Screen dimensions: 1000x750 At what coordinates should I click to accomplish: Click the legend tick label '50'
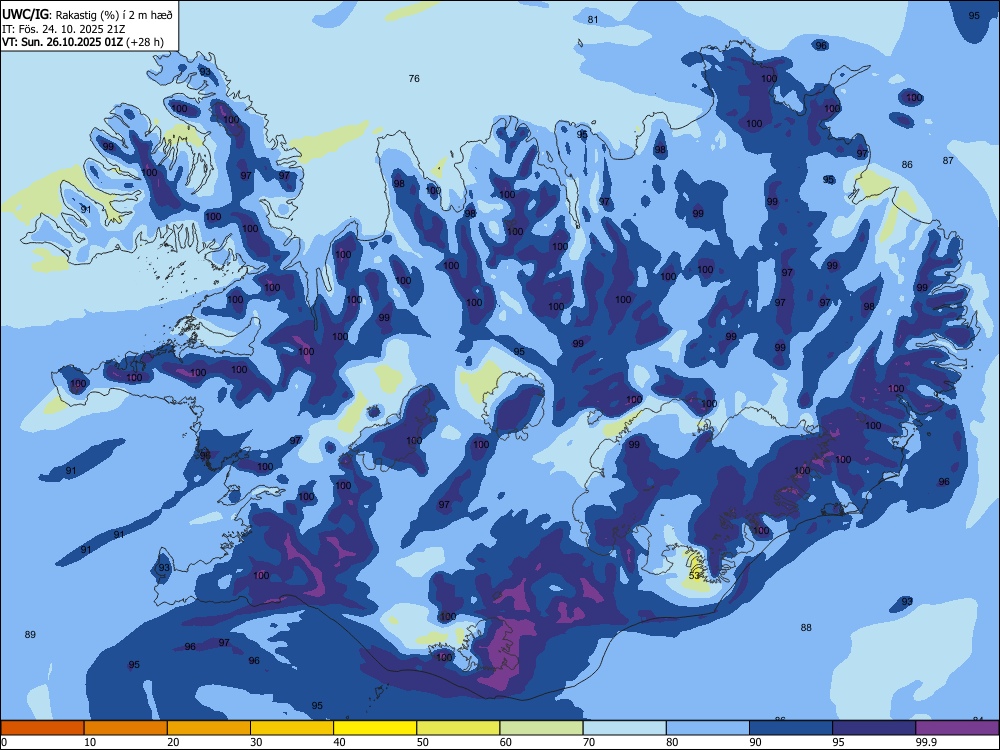pyautogui.click(x=423, y=742)
